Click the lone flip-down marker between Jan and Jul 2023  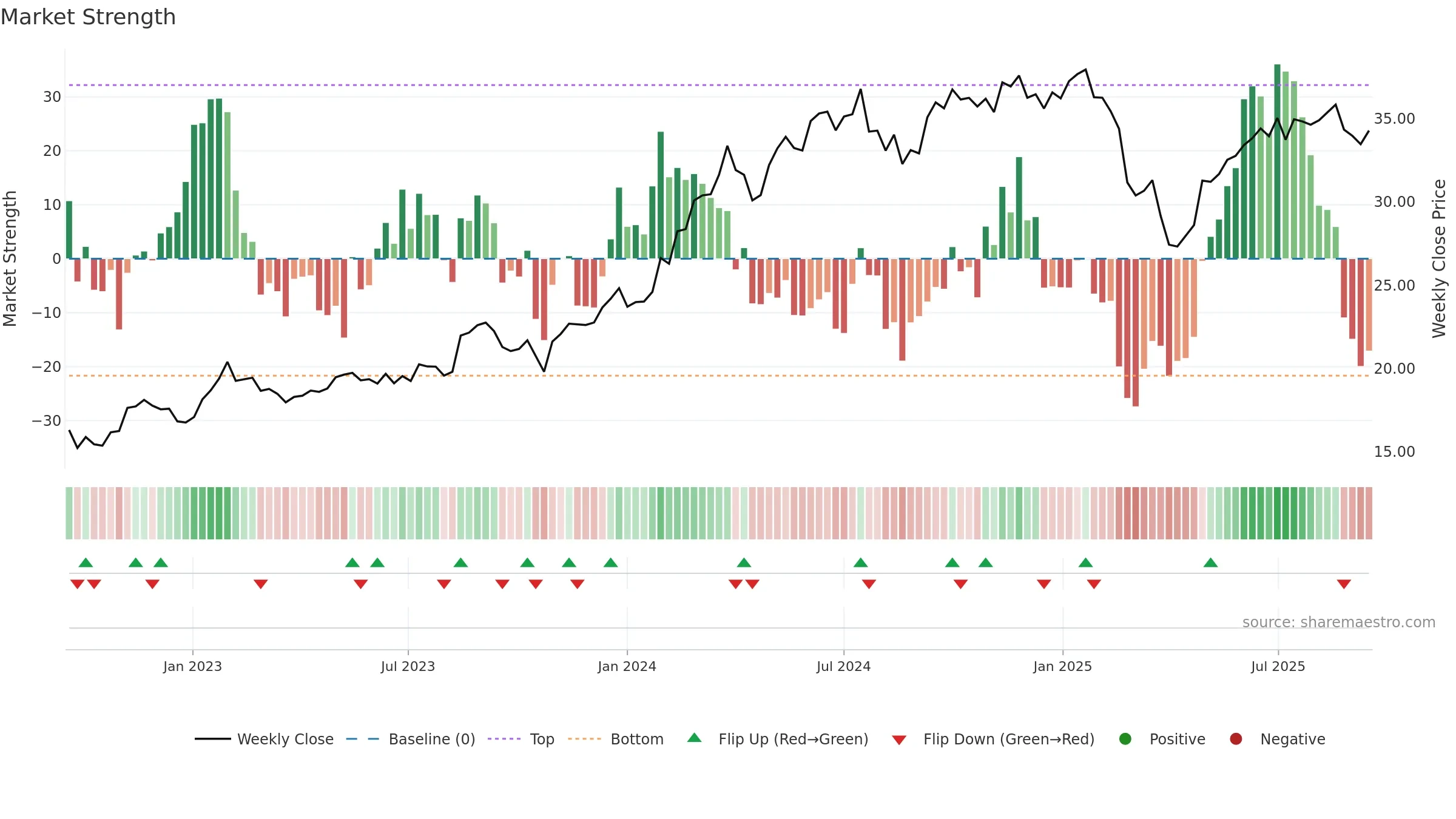(x=261, y=584)
